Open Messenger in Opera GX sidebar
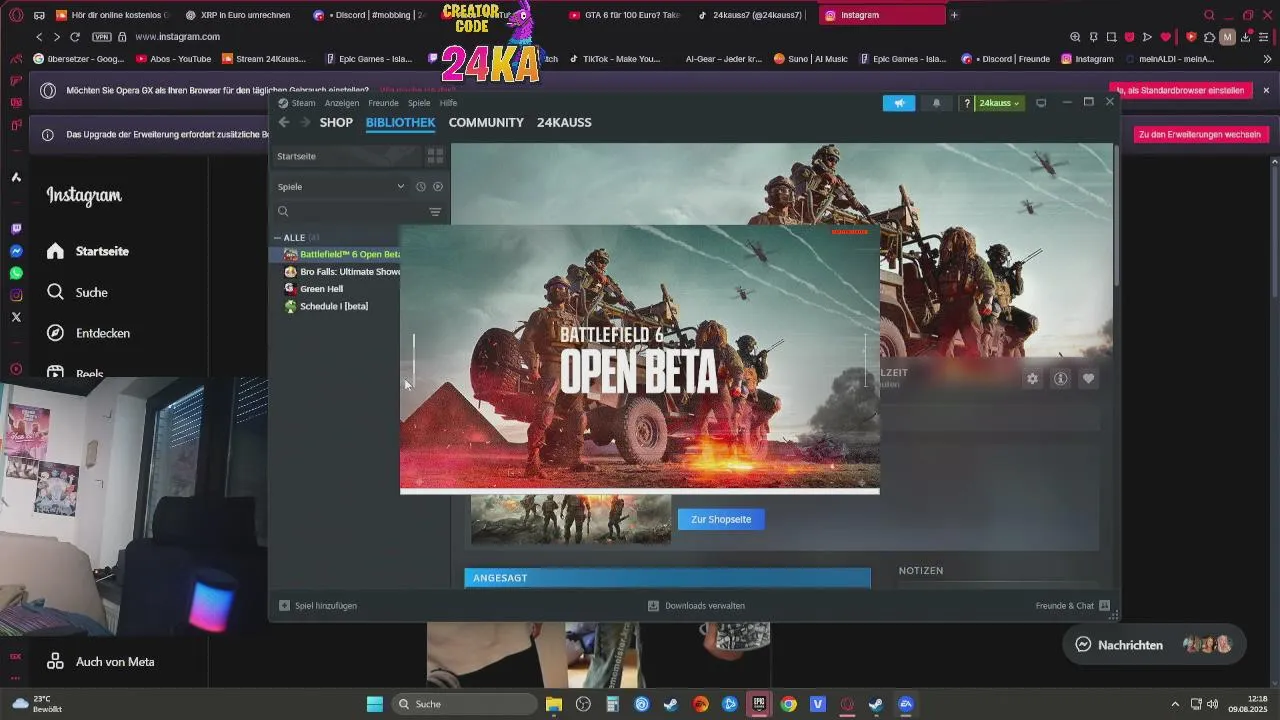 [x=16, y=251]
